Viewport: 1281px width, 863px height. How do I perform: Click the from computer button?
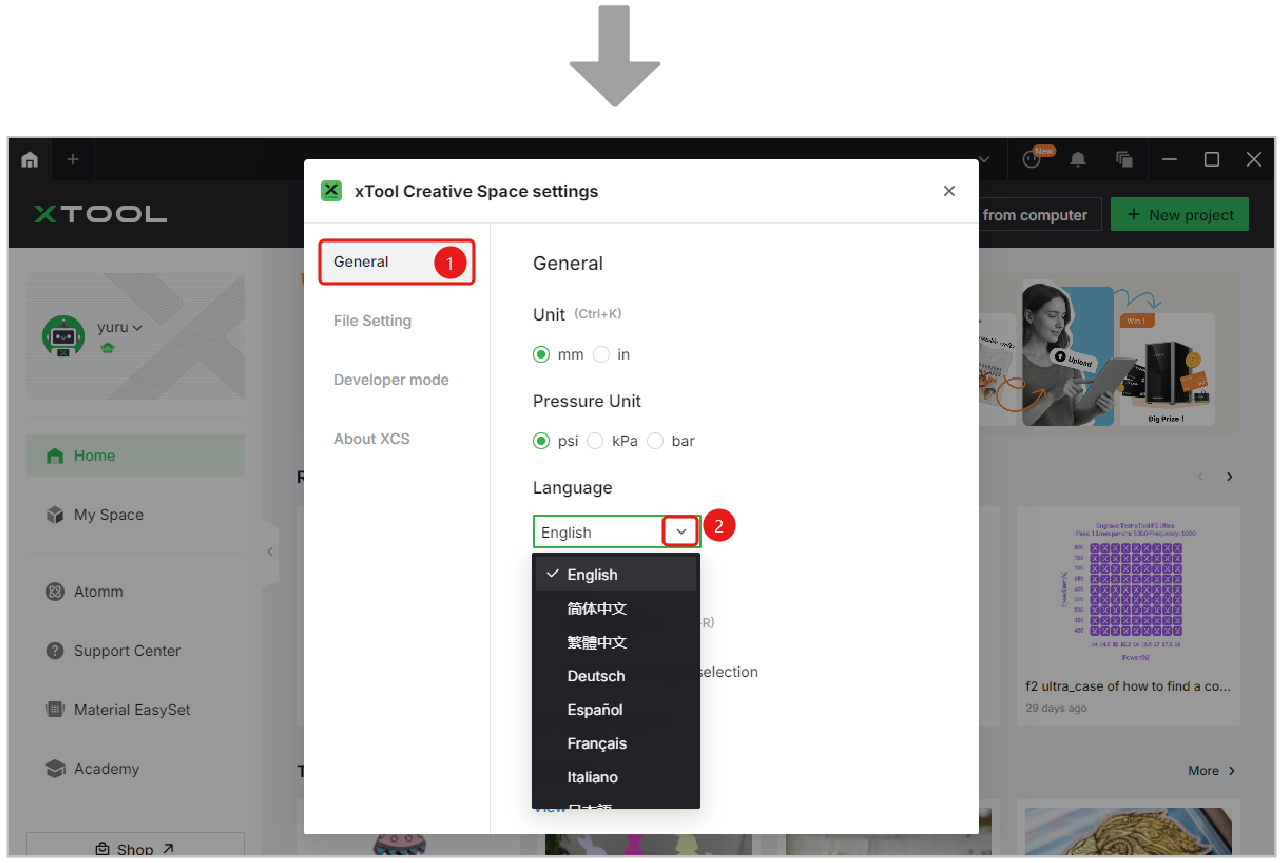pos(1035,214)
